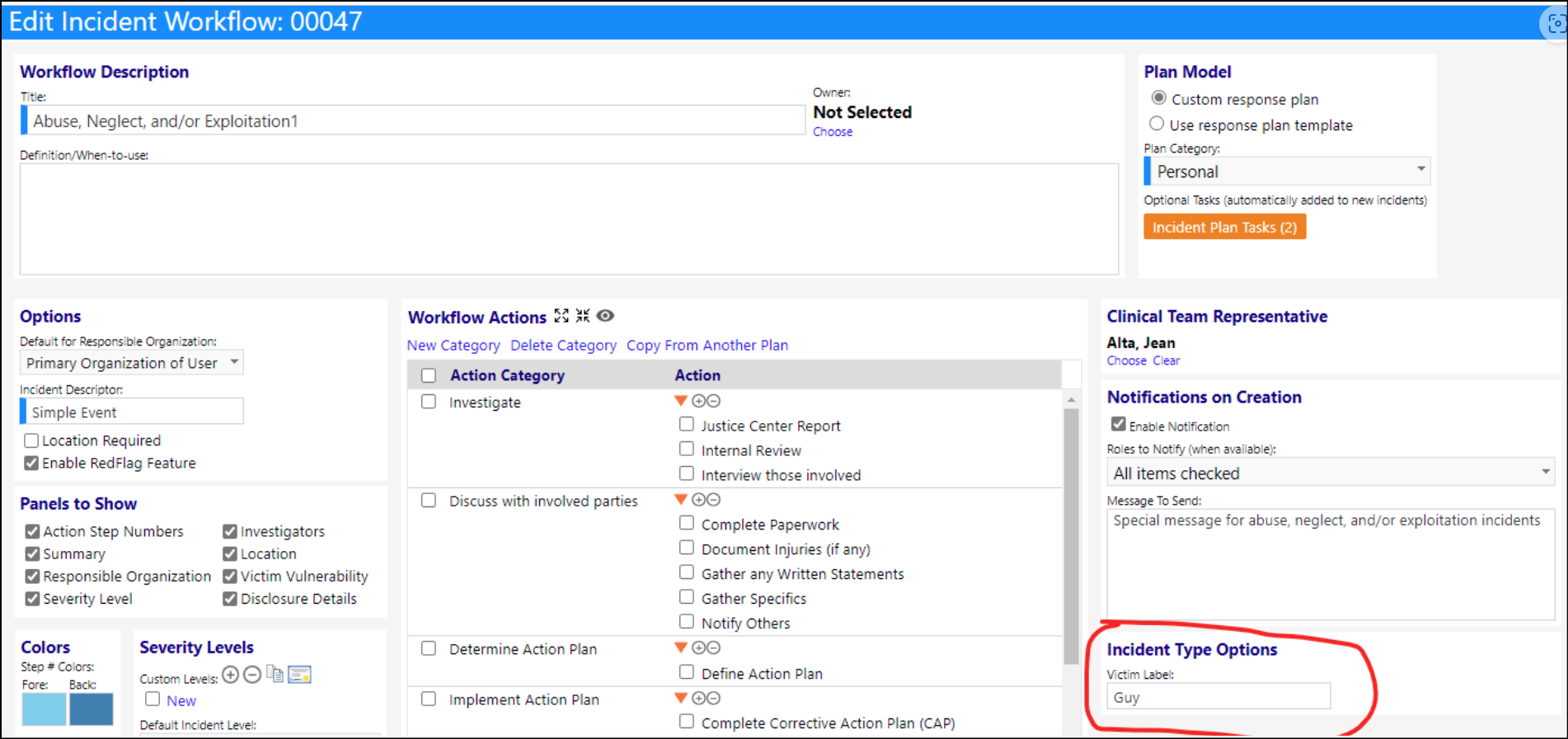Toggle the Enable Notification checkbox
The width and height of the screenshot is (1568, 739).
point(1118,424)
